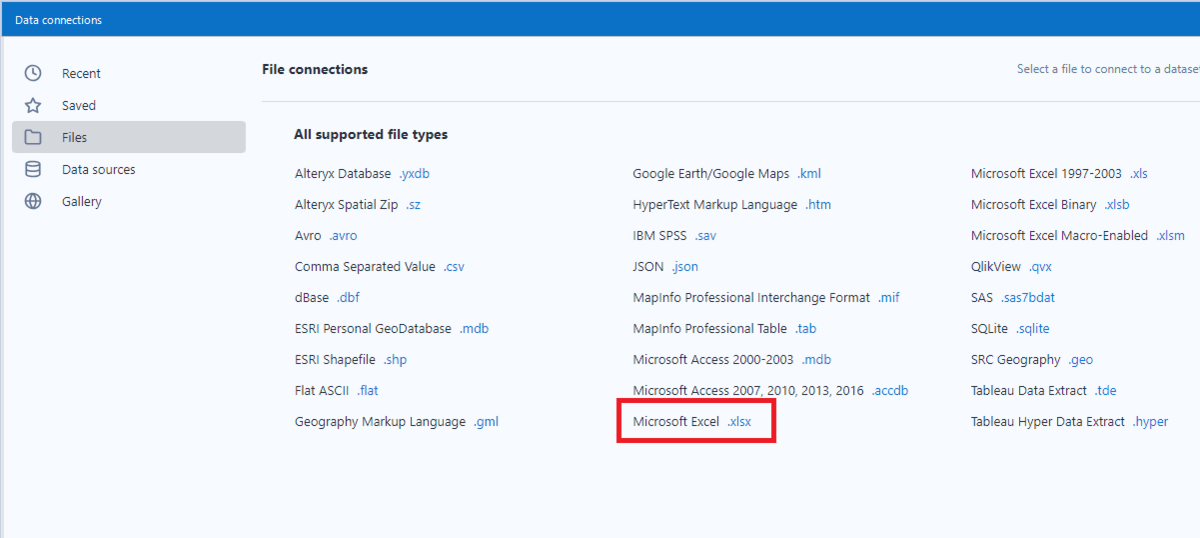Viewport: 1200px width, 538px height.
Task: Click the Data sources database icon
Action: (x=33, y=169)
